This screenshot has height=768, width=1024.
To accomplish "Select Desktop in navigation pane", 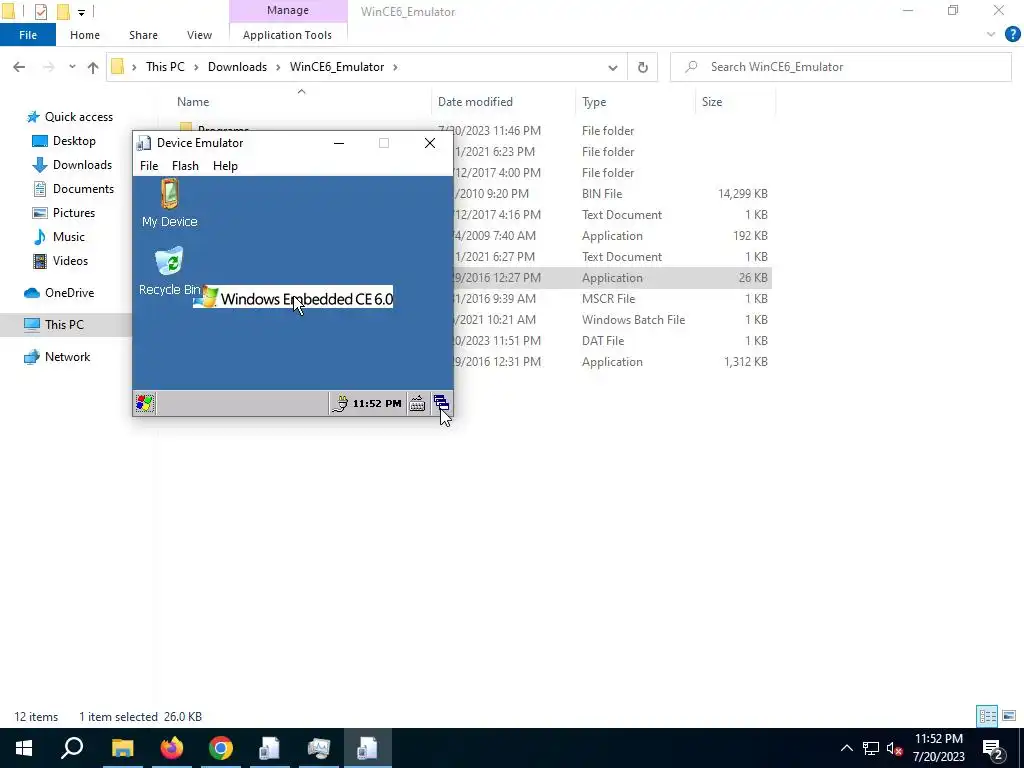I will point(64,141).
